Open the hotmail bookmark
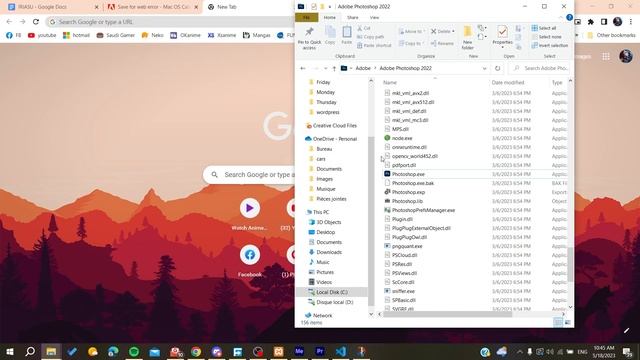The height and width of the screenshot is (360, 640). [76, 36]
